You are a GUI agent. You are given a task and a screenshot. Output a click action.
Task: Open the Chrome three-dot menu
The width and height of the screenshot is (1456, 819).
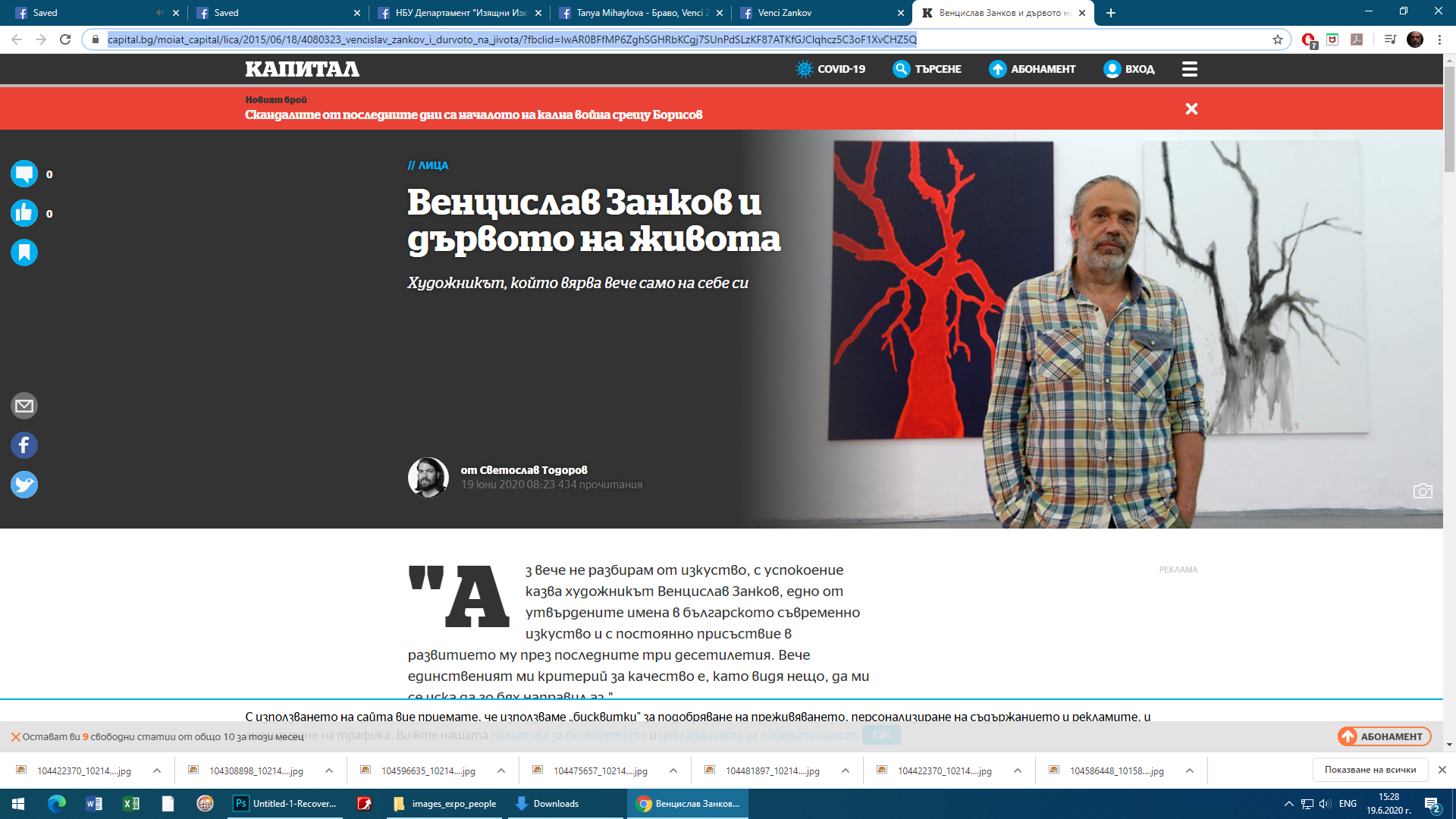pos(1440,39)
